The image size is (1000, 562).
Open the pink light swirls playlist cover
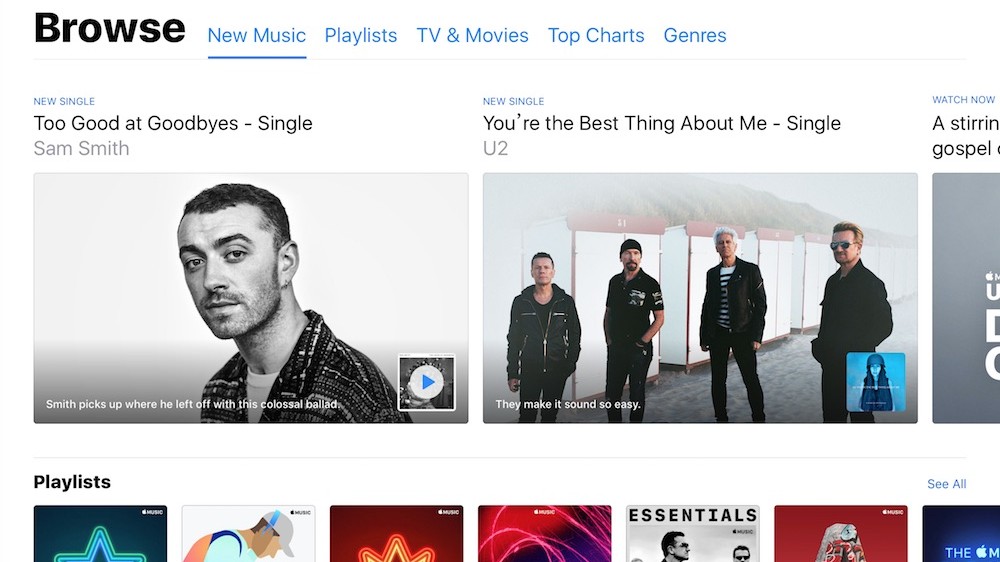545,534
